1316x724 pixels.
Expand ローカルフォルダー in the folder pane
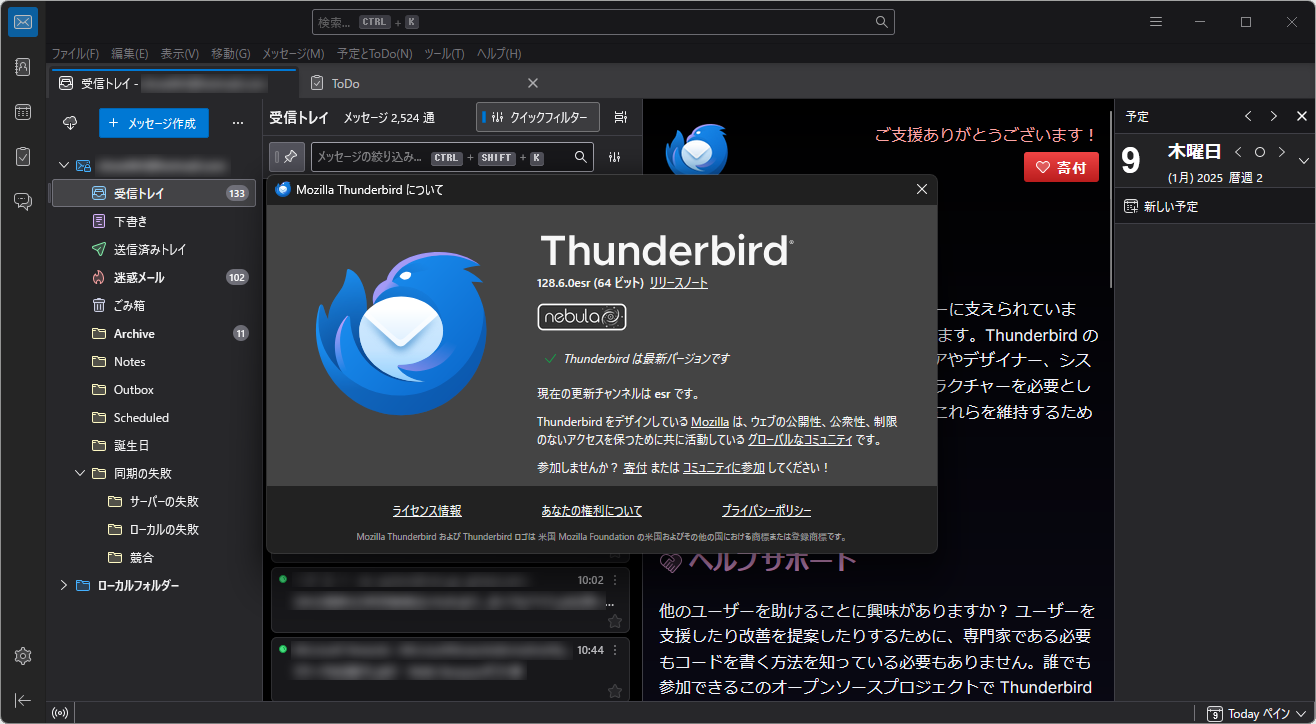[63, 585]
